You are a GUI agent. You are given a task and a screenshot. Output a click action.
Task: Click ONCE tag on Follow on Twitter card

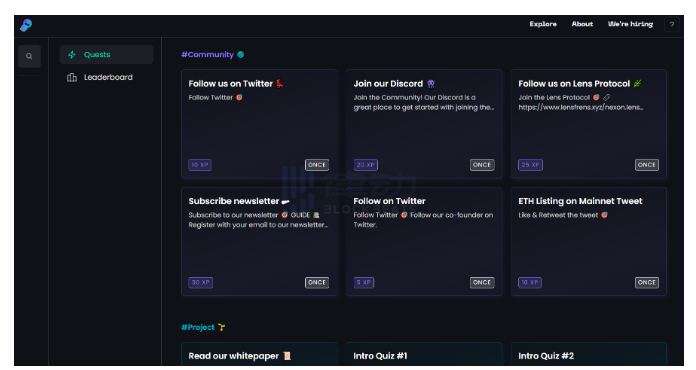tap(482, 282)
